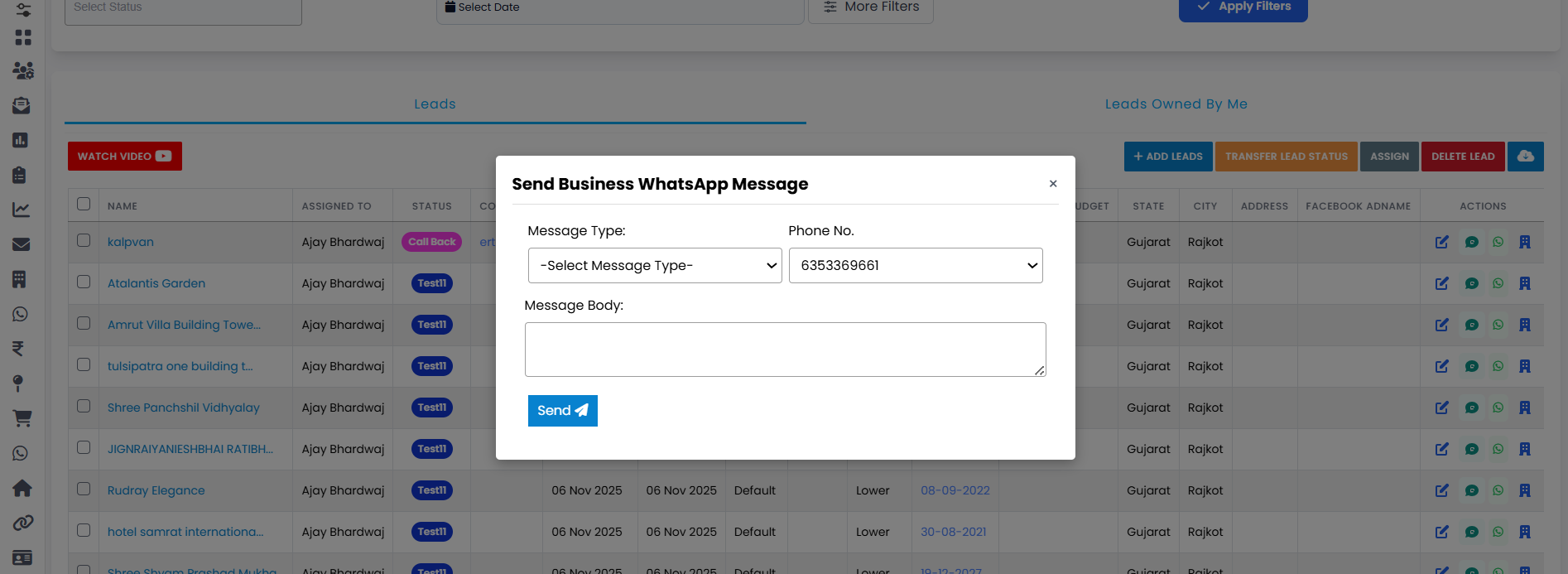The height and width of the screenshot is (574, 1568).
Task: Send WhatsApp to Atalantis Garden lead
Action: click(x=1498, y=283)
